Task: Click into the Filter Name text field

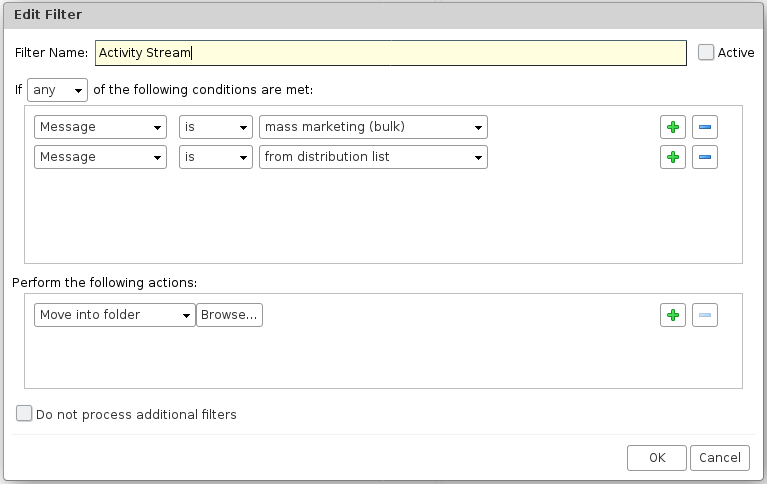Action: (x=391, y=53)
